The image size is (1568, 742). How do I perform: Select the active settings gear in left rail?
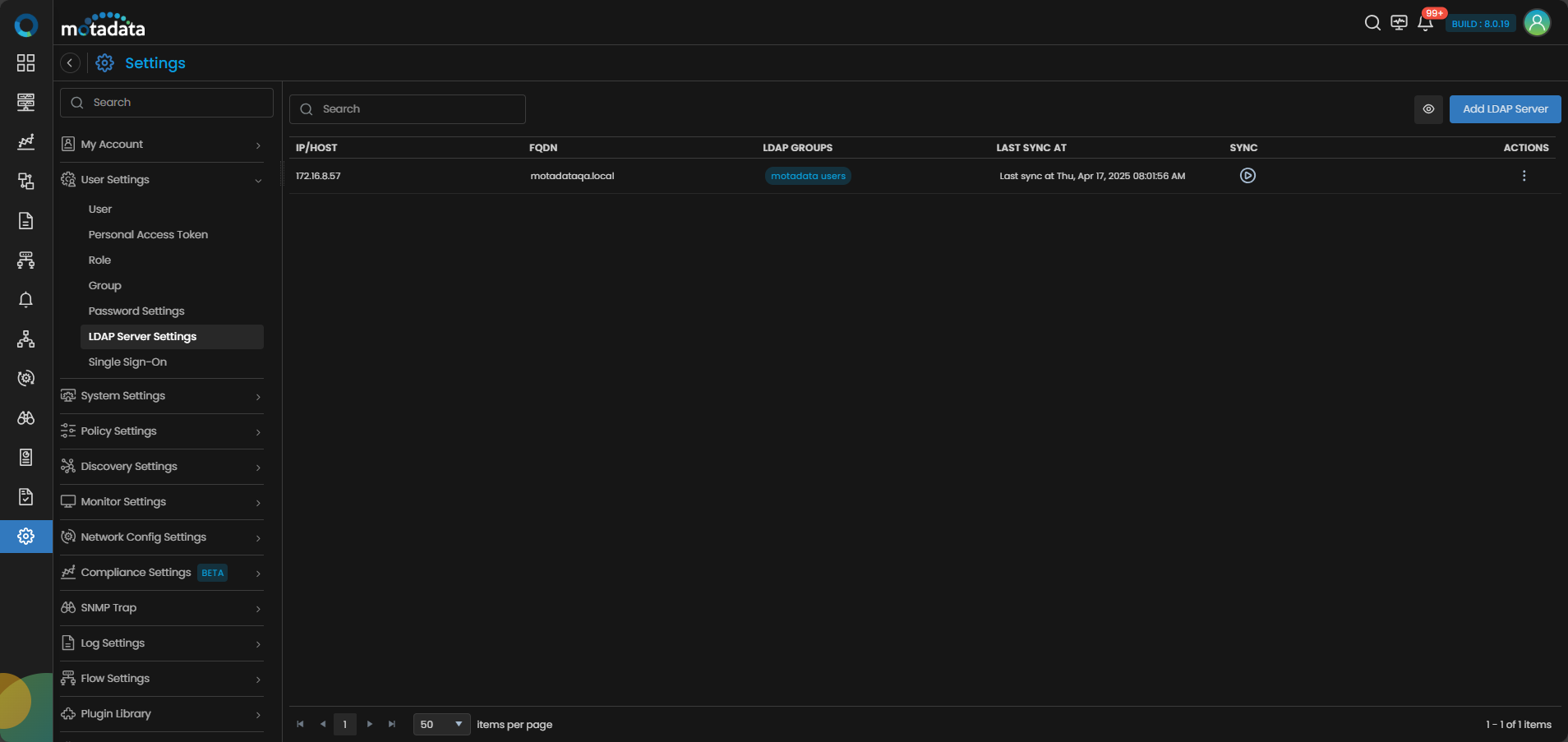[x=26, y=537]
